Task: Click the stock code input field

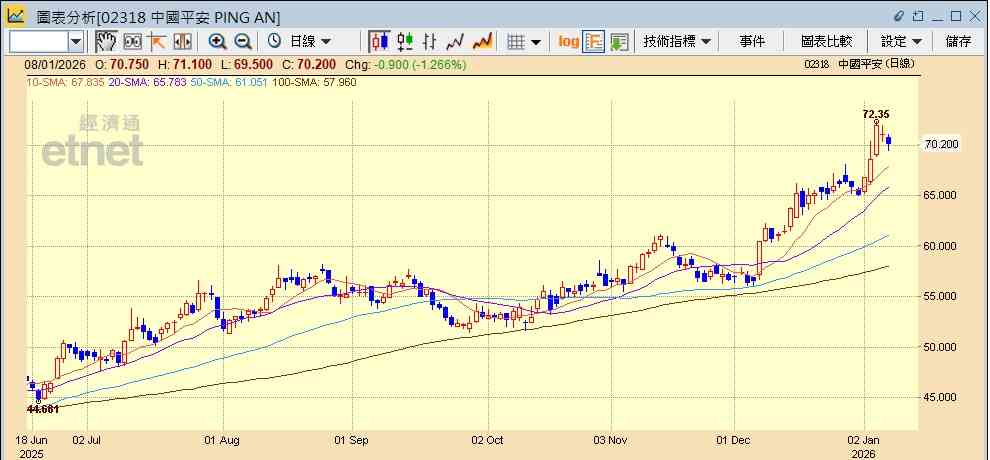Action: click(x=39, y=42)
